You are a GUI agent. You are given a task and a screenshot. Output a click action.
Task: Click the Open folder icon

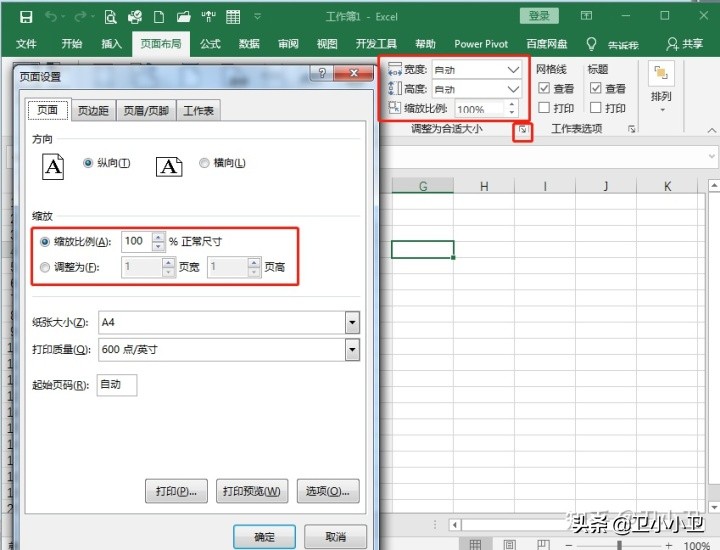click(184, 17)
